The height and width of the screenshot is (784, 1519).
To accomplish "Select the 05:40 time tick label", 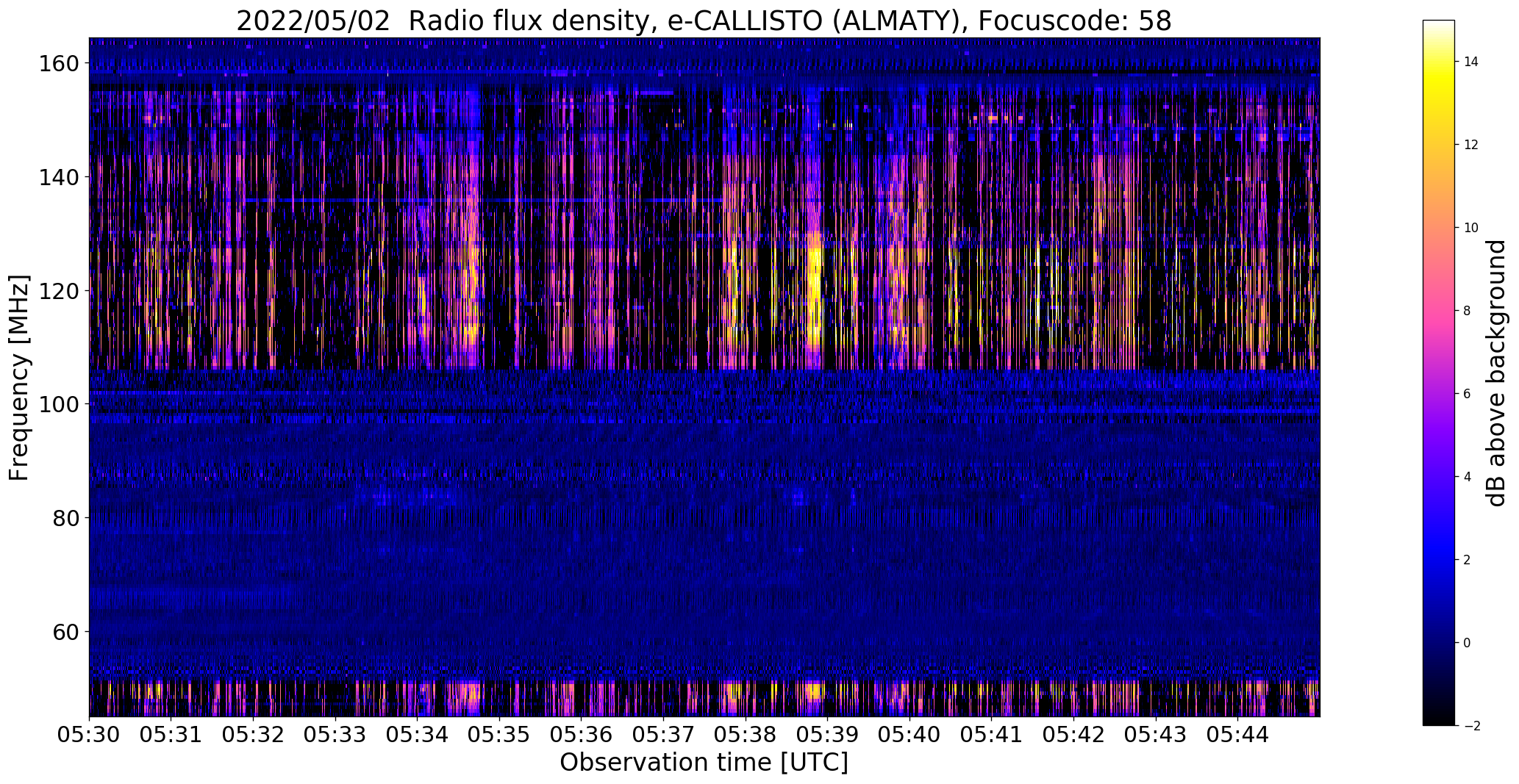I will pyautogui.click(x=910, y=734).
